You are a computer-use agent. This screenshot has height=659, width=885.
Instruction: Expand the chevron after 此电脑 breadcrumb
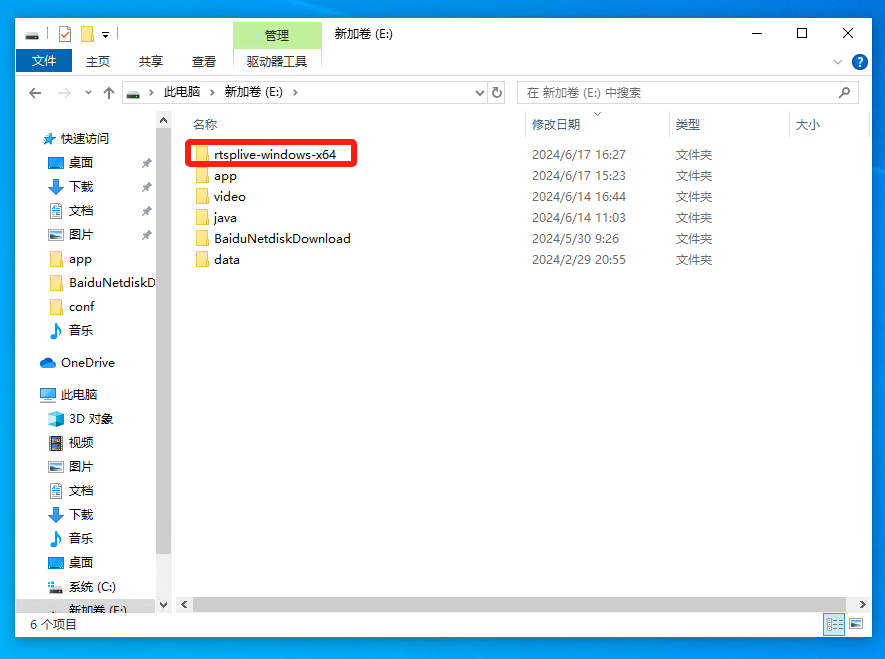[212, 93]
